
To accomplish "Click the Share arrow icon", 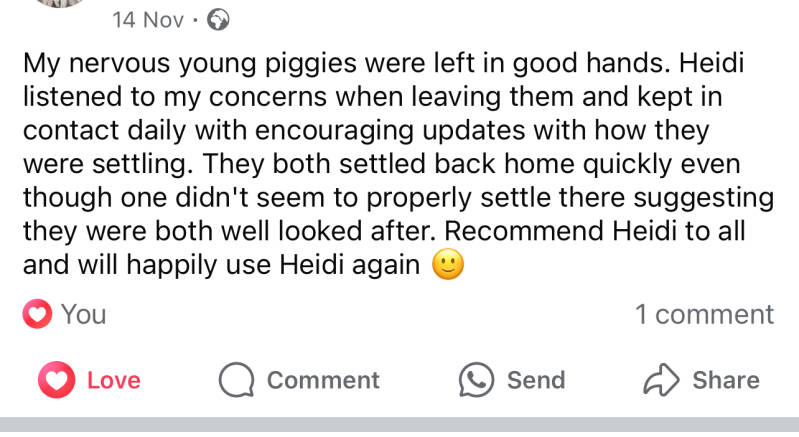I will point(661,380).
